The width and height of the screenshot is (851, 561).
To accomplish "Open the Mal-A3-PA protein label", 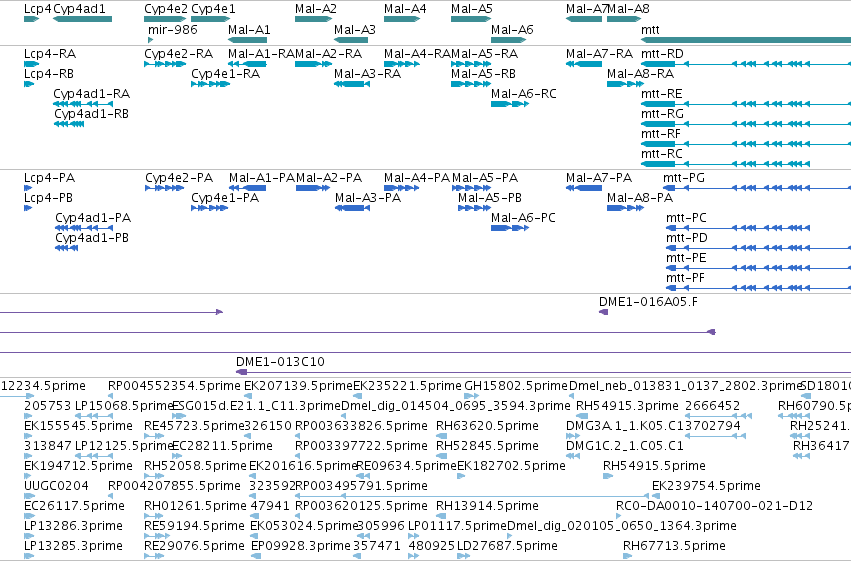I will pos(368,198).
